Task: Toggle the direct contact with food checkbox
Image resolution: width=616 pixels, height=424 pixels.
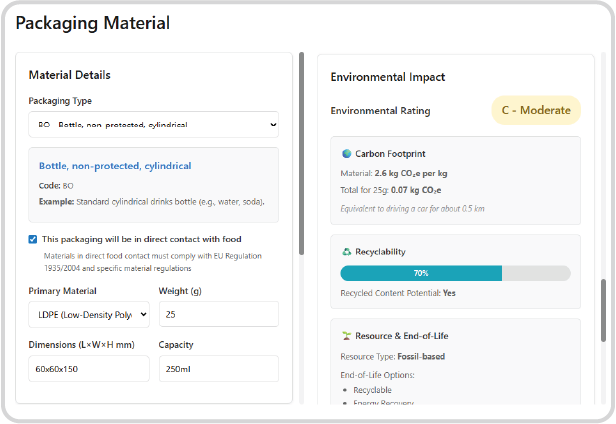Action: (x=33, y=239)
